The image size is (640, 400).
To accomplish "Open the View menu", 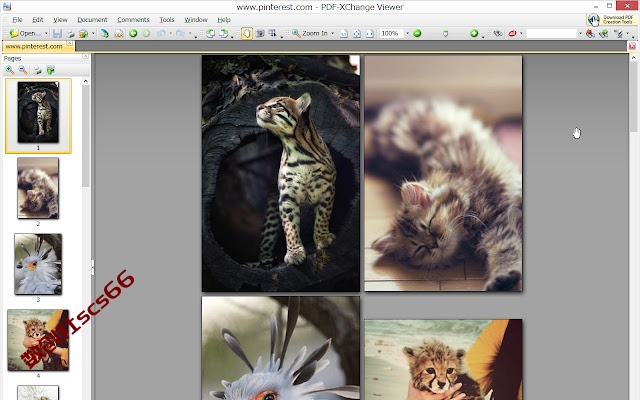I will [x=60, y=20].
